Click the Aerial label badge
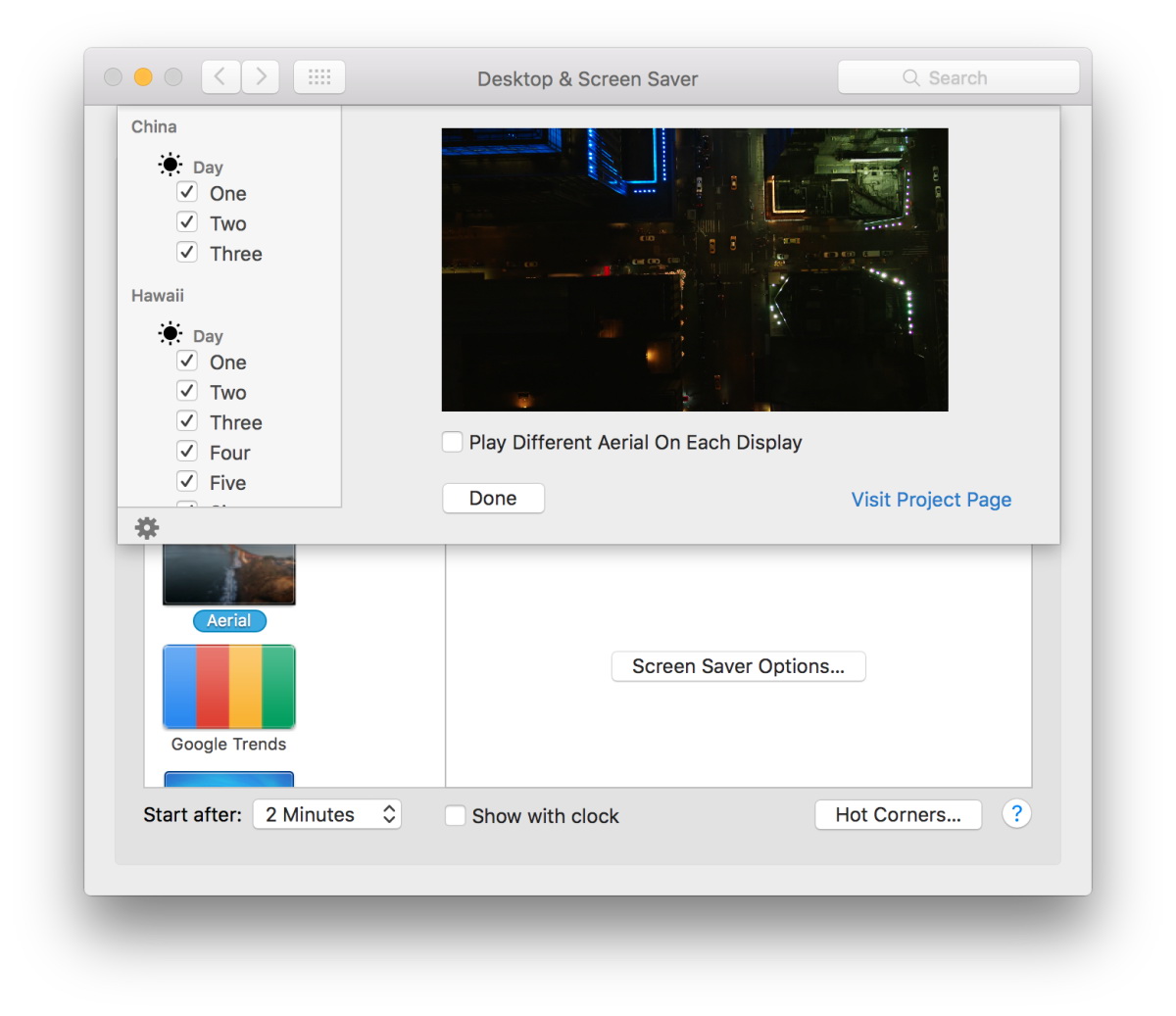 tap(229, 620)
